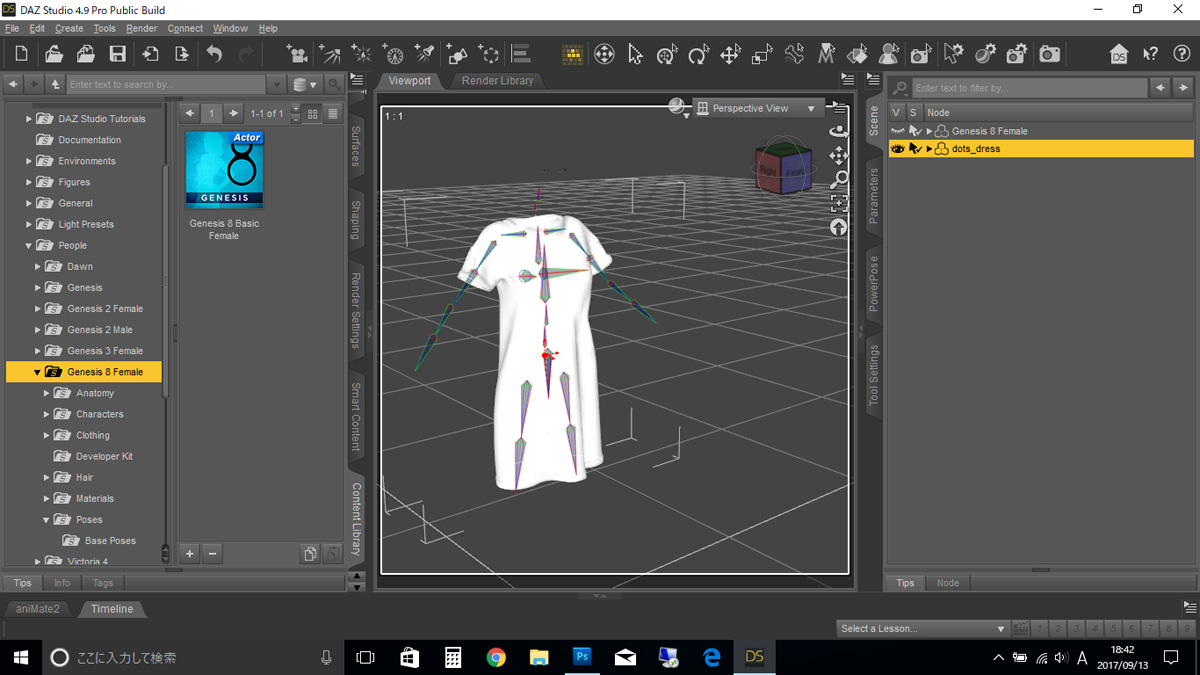1200x675 pixels.
Task: Click the content library search field
Action: tap(166, 85)
